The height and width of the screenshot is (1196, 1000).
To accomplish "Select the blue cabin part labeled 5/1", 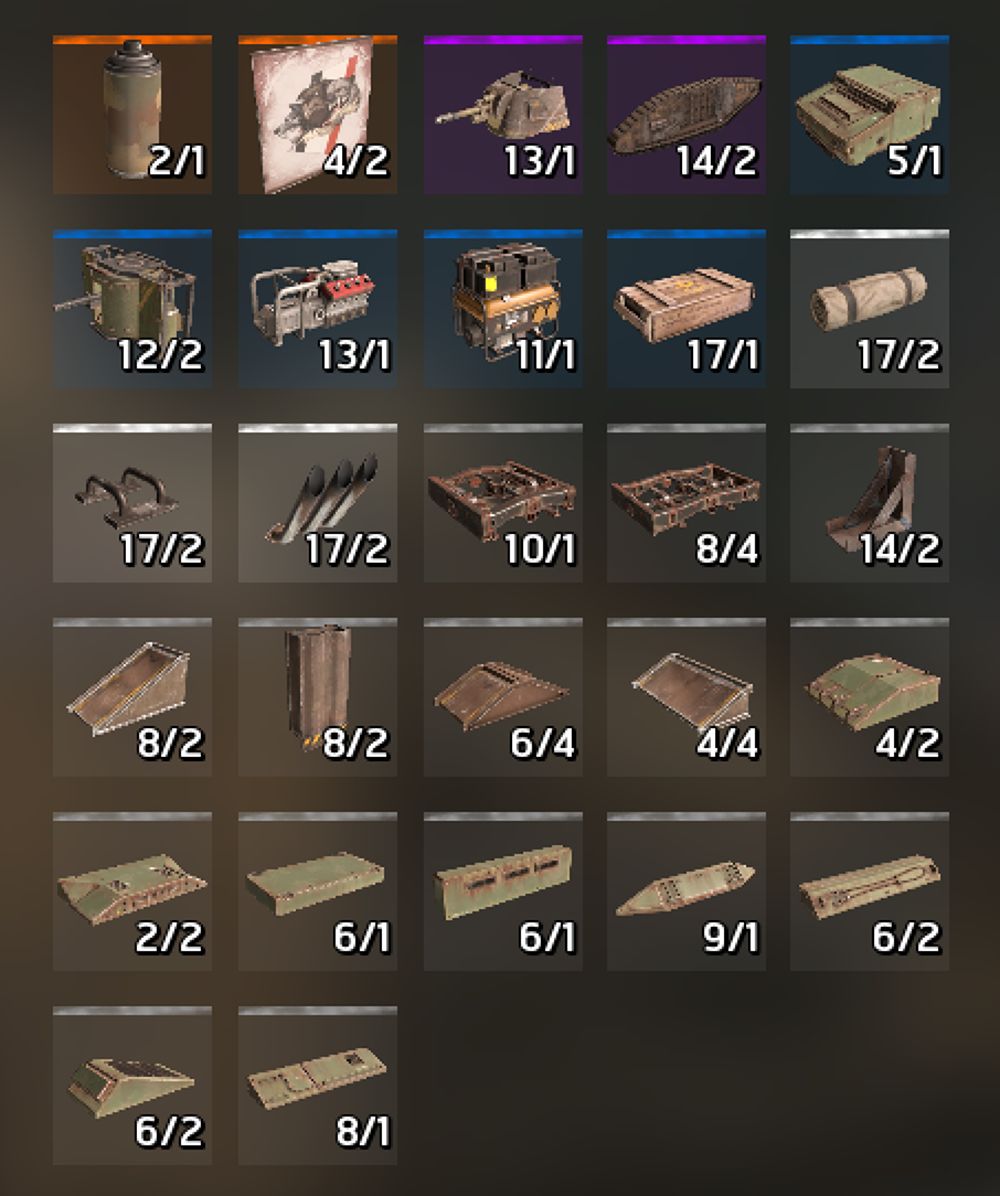I will (x=870, y=114).
